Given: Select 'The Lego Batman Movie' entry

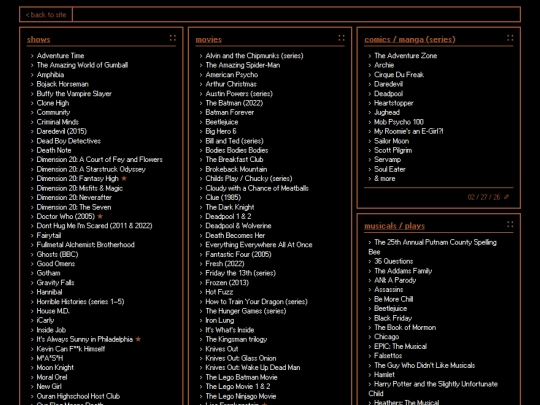Looking at the screenshot, I should 241,377.
